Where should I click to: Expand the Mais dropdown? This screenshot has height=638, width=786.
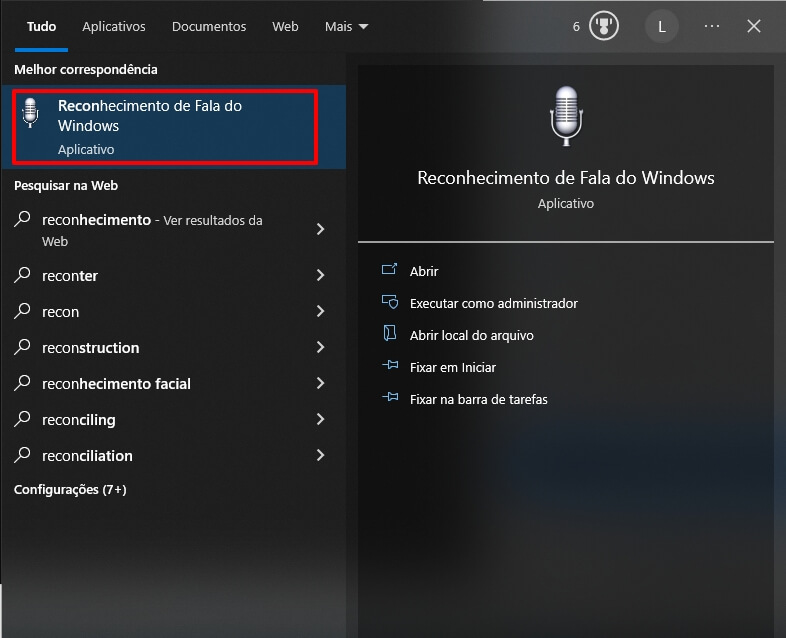(x=346, y=27)
